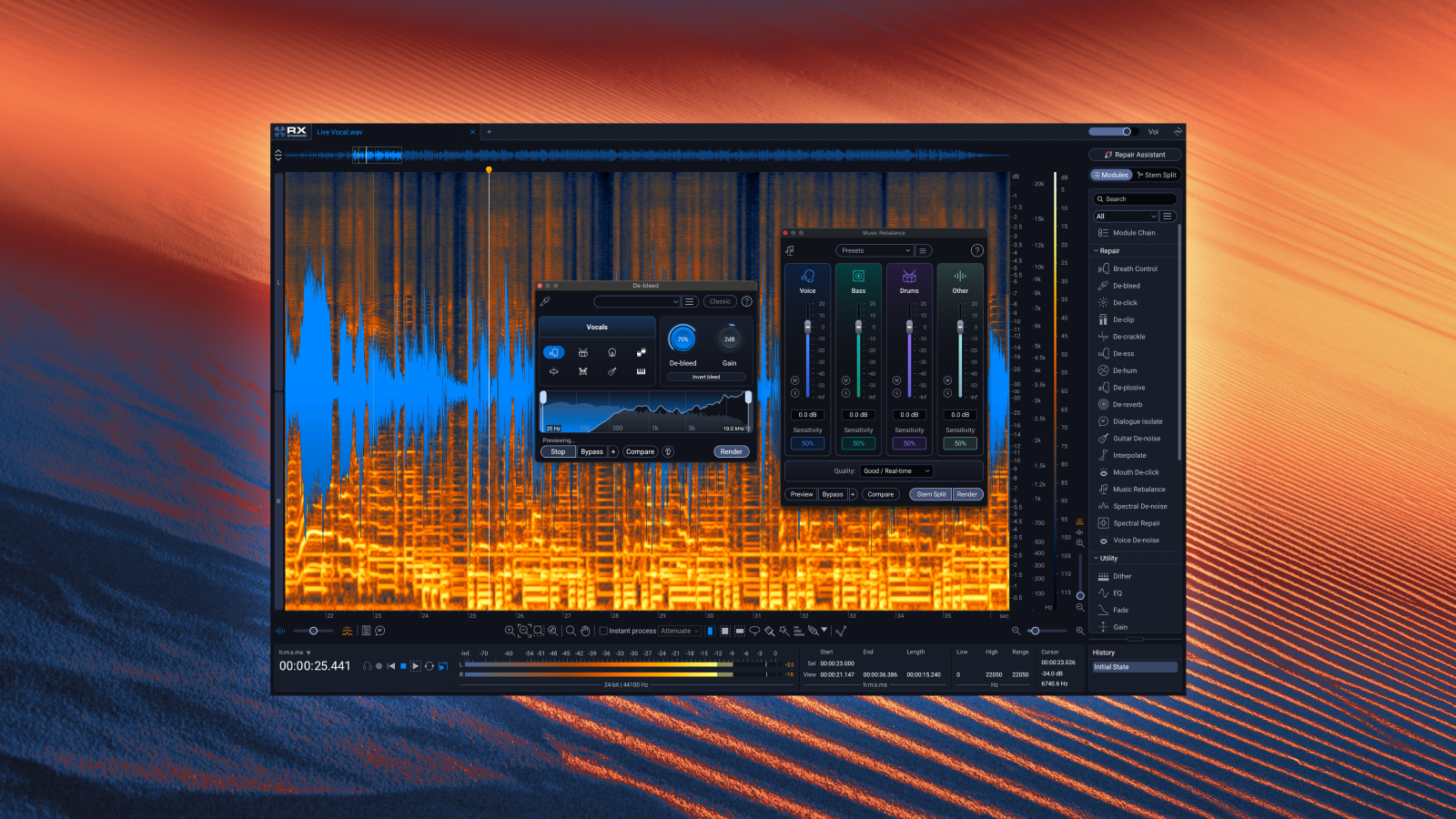This screenshot has height=819, width=1456.
Task: Open Music Rebalance preset menu list icon
Action: [x=922, y=250]
